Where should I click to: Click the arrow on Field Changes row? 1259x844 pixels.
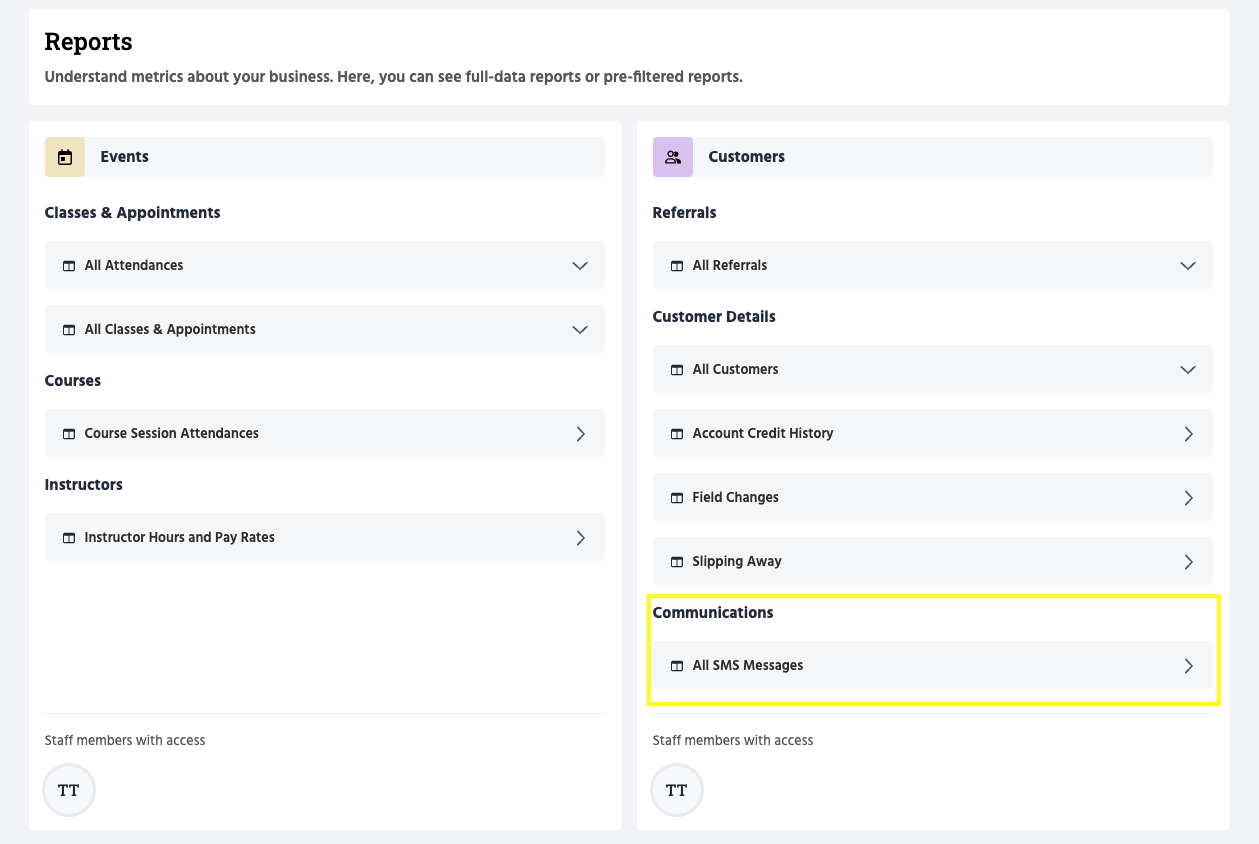[x=1188, y=498]
